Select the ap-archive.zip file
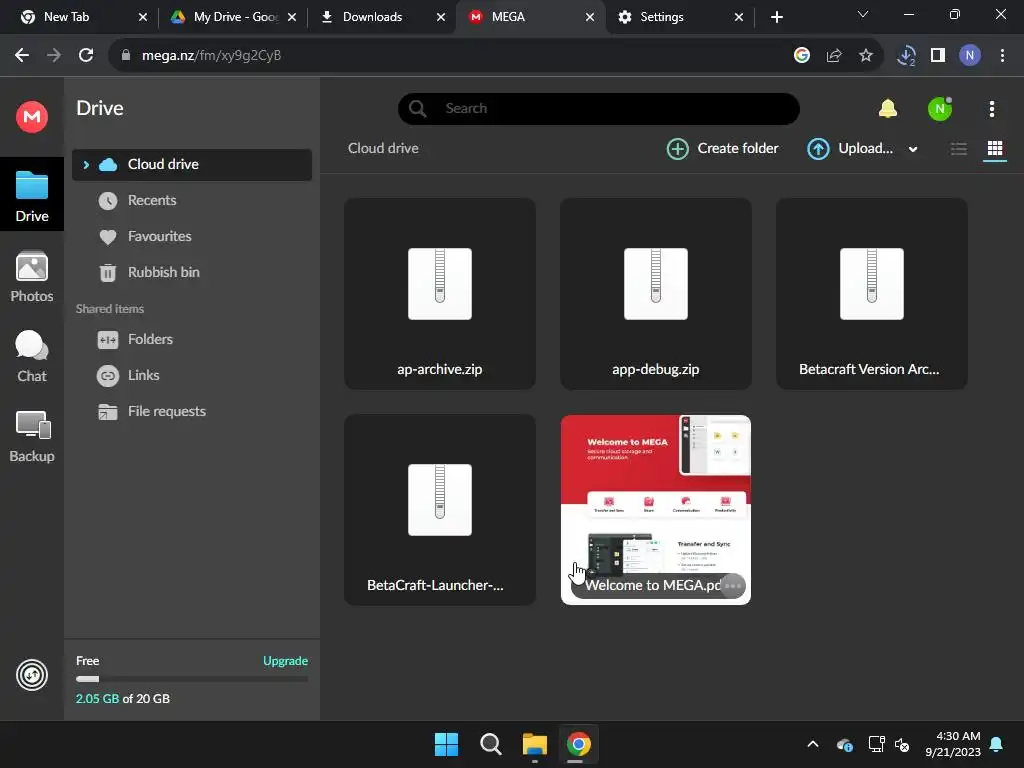Viewport: 1024px width, 768px height. (x=440, y=294)
